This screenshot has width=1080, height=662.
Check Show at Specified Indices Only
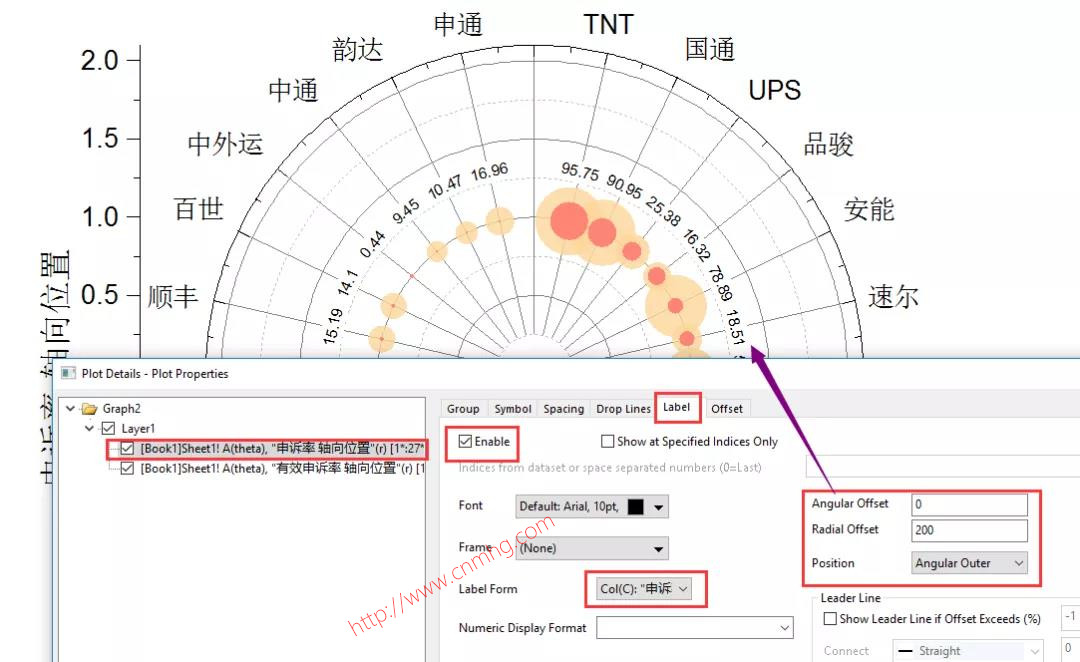click(607, 441)
